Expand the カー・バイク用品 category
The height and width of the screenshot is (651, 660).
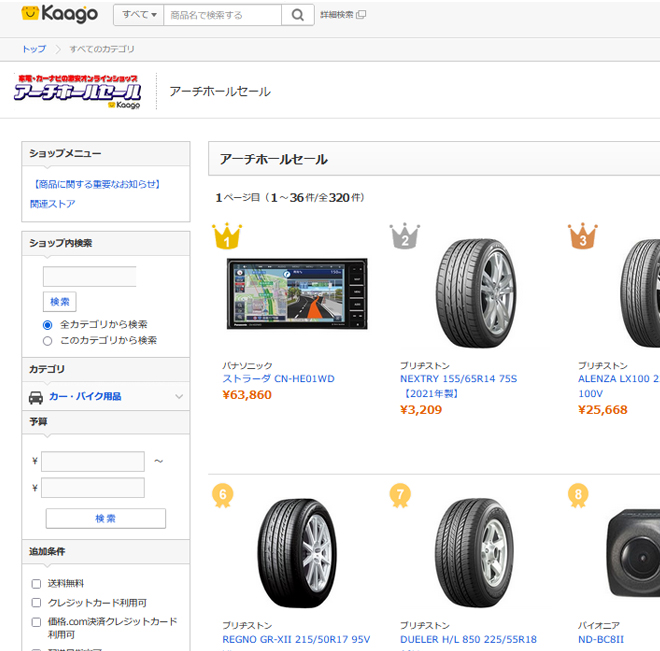(105, 397)
